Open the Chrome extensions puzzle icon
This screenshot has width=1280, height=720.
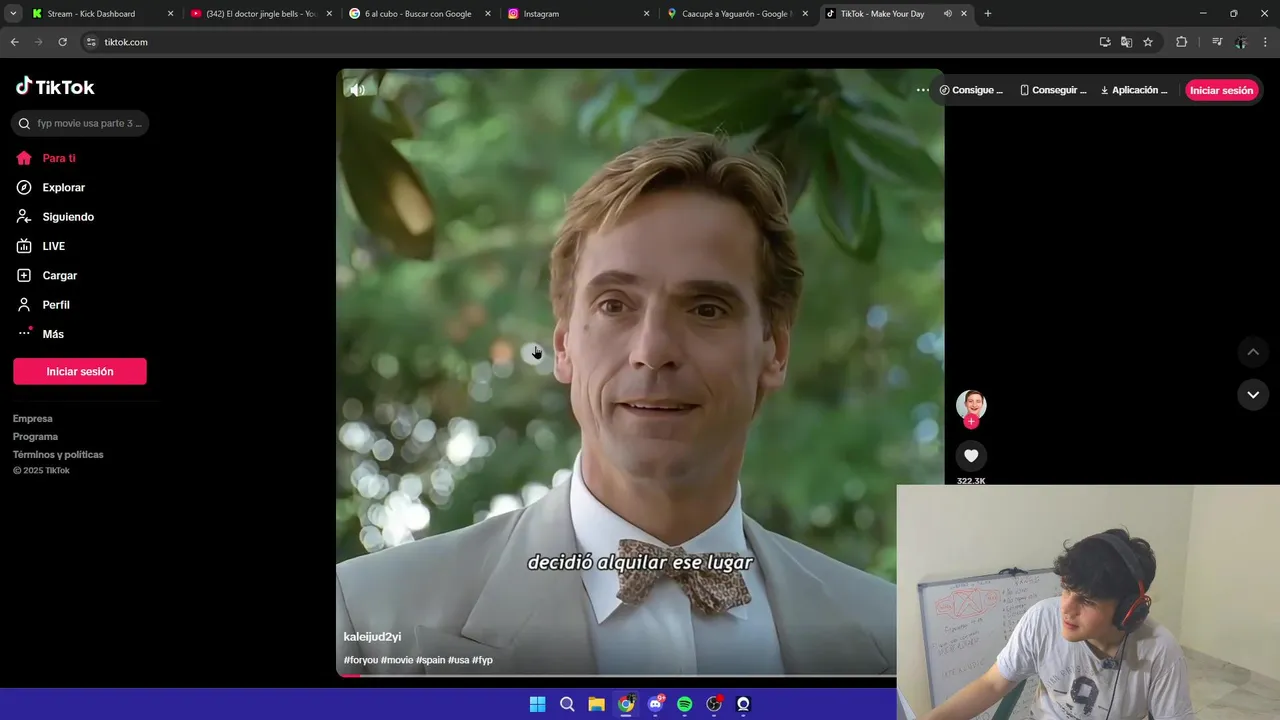point(1182,42)
